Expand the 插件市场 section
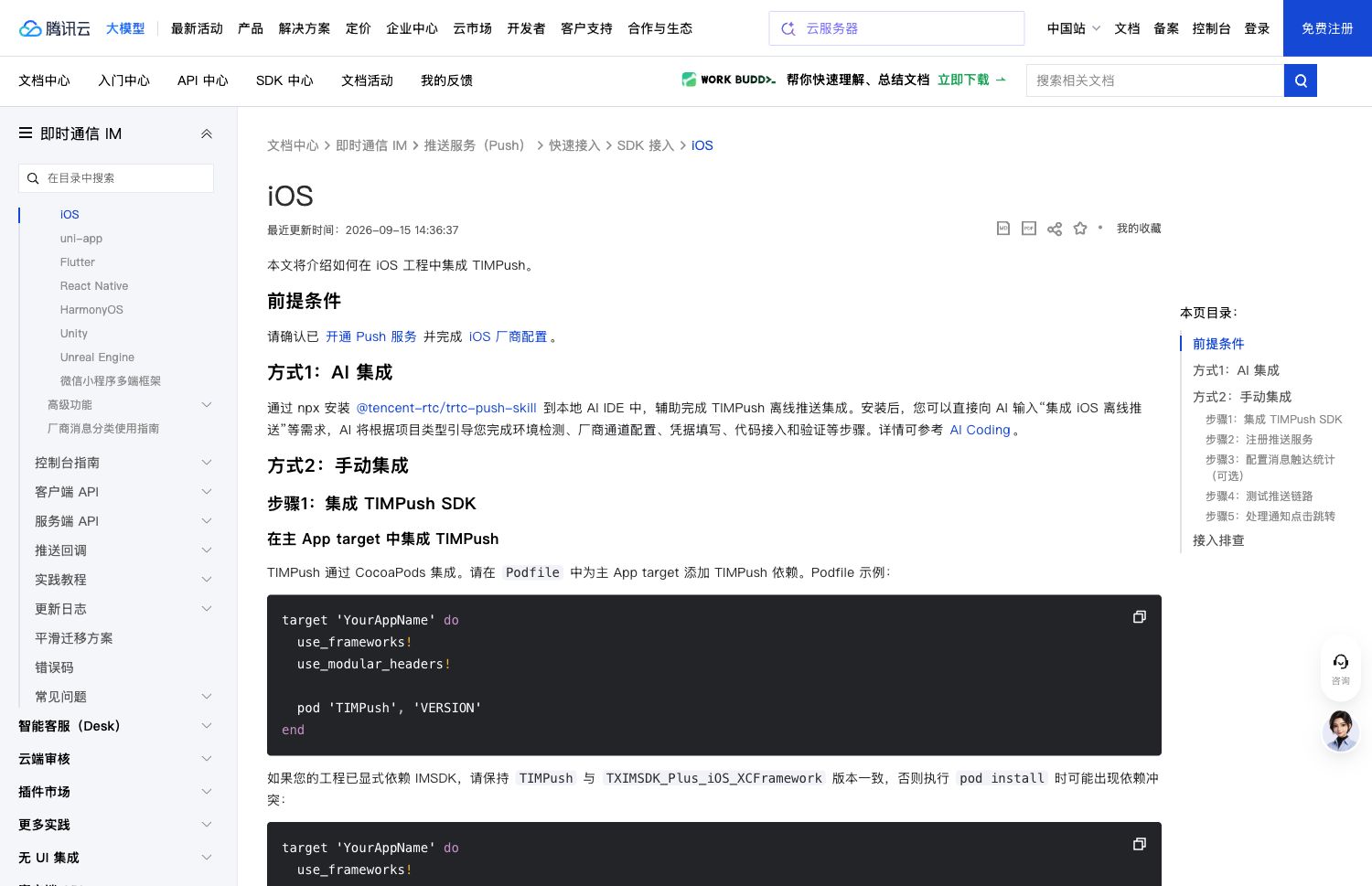This screenshot has height=886, width=1372. click(x=207, y=792)
